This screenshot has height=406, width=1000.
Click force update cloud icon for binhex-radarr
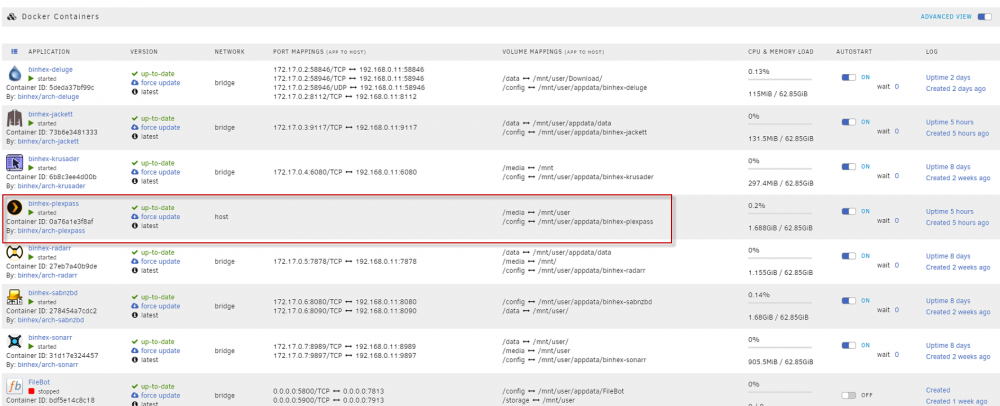coord(135,261)
